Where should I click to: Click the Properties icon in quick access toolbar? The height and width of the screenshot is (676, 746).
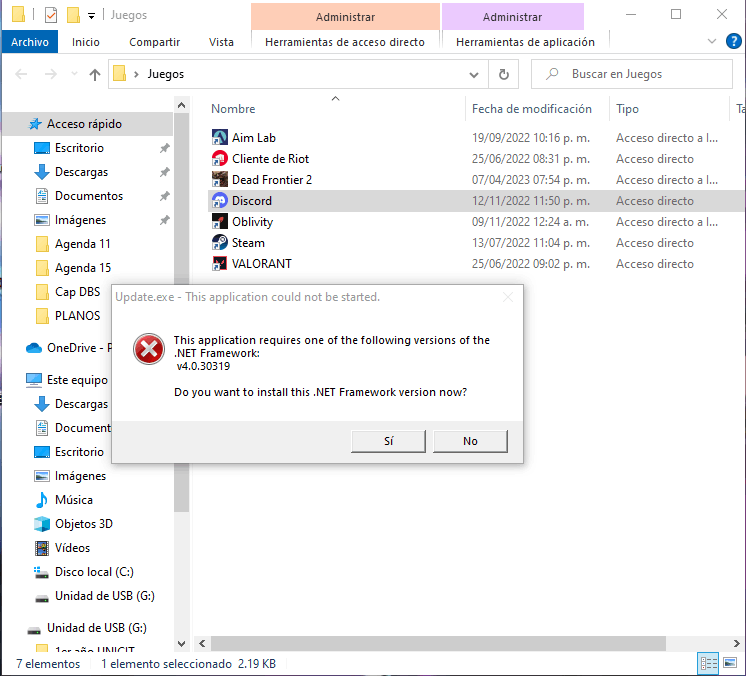[x=51, y=15]
